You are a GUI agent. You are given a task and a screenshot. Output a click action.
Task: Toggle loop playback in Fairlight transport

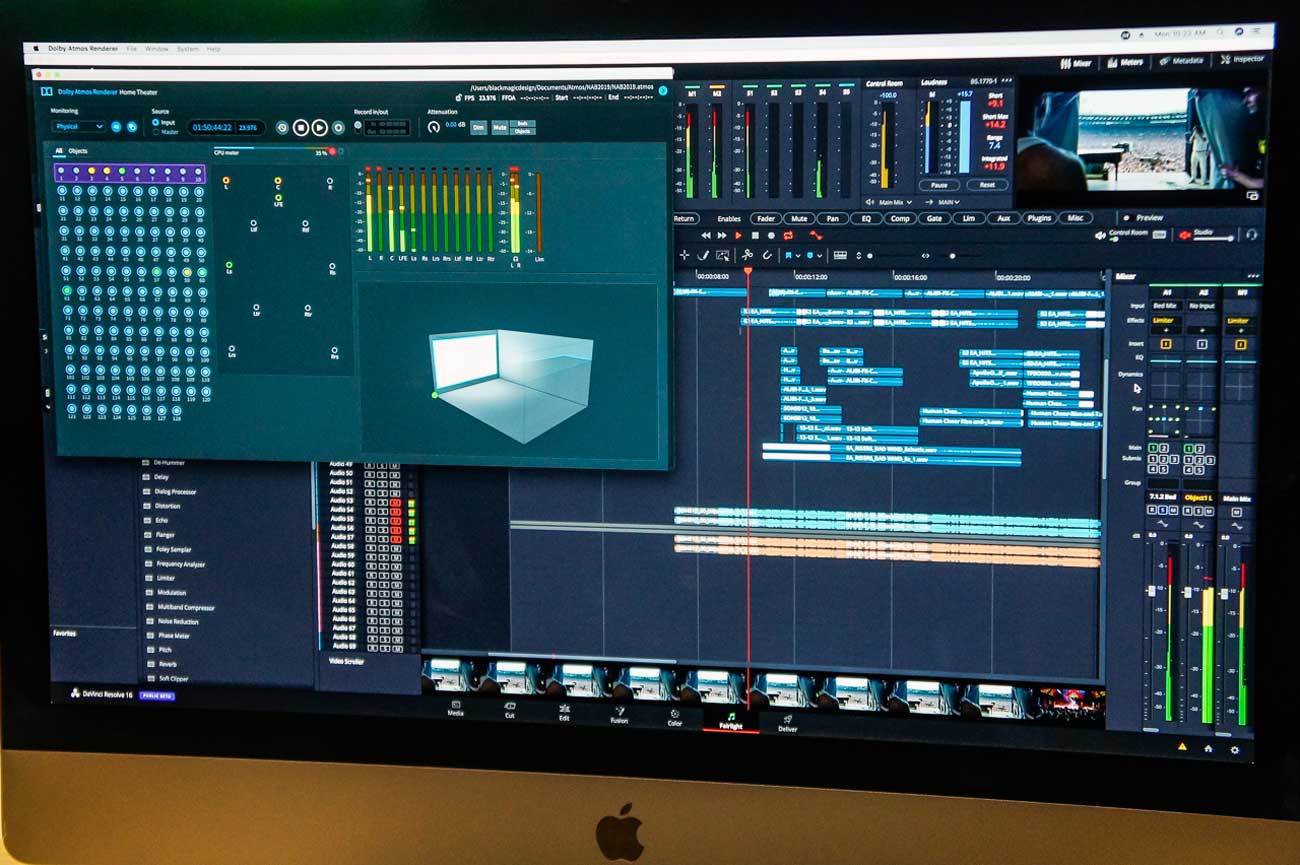tap(788, 235)
